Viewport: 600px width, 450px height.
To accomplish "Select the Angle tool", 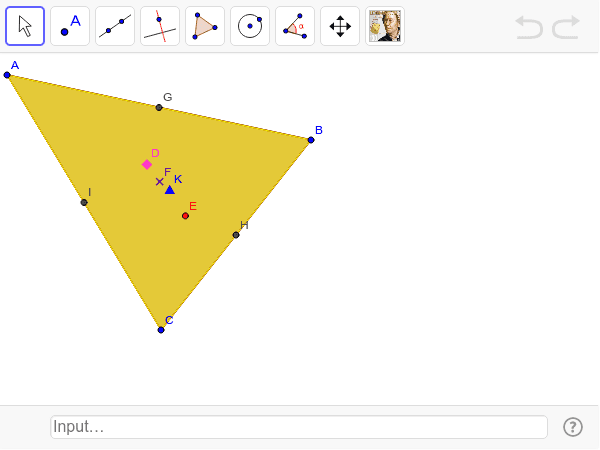I will click(x=295, y=26).
